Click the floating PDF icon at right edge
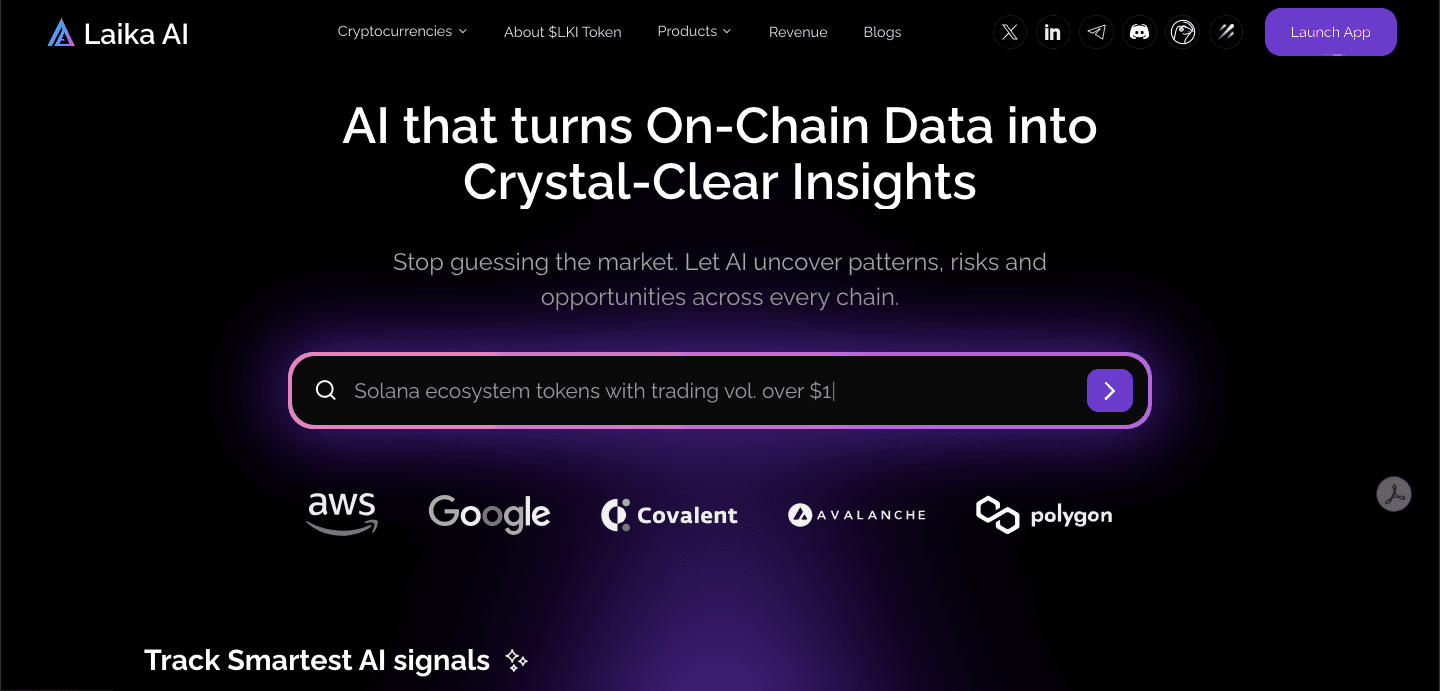This screenshot has width=1440, height=691. click(1394, 494)
